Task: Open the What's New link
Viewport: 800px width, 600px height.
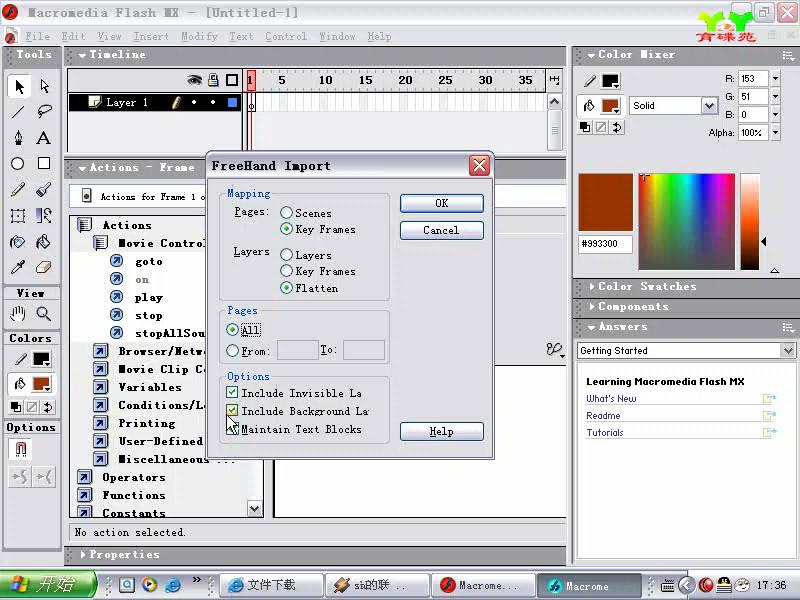Action: 611,398
